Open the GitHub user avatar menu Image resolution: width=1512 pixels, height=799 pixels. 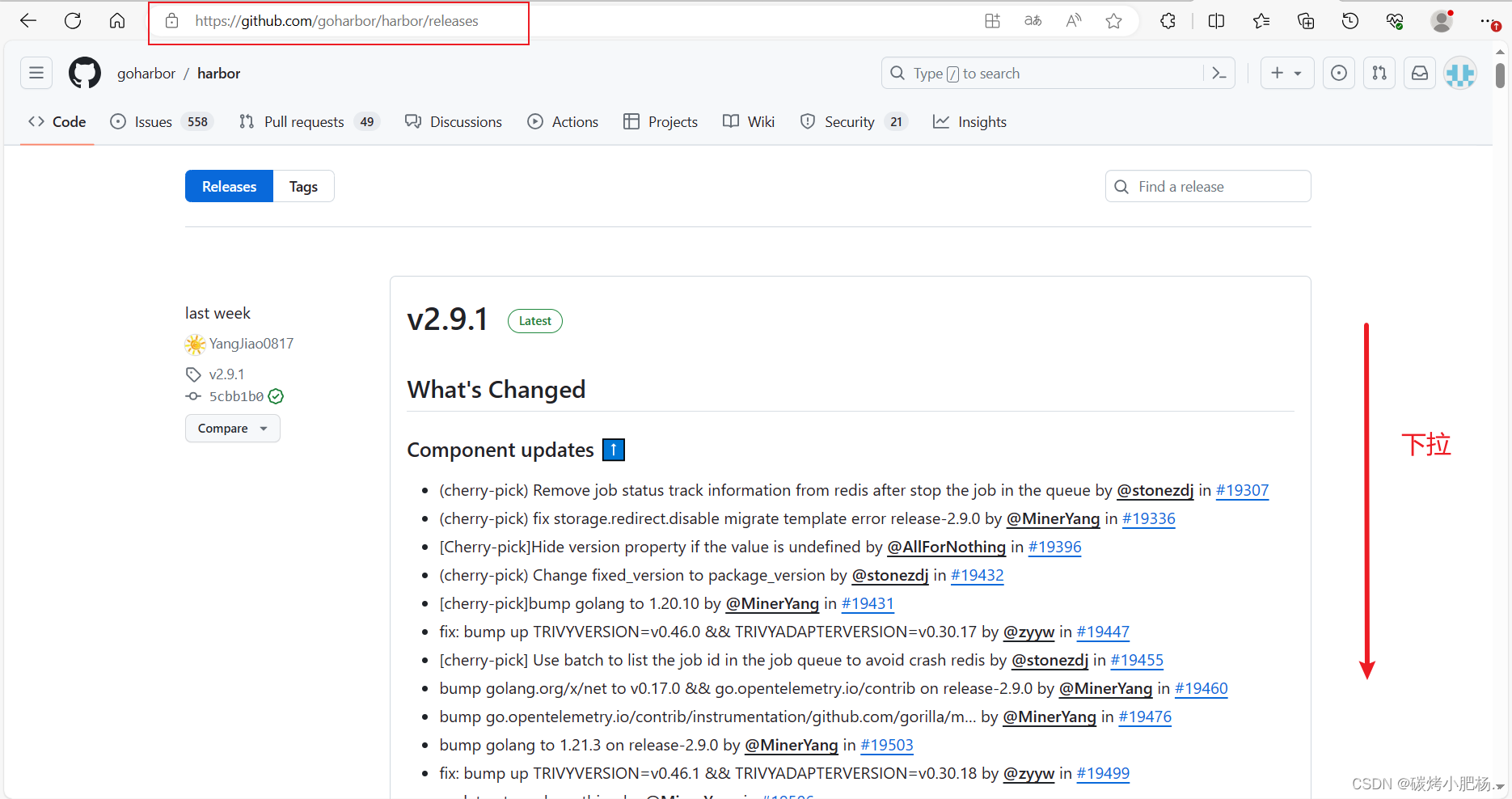[1460, 74]
